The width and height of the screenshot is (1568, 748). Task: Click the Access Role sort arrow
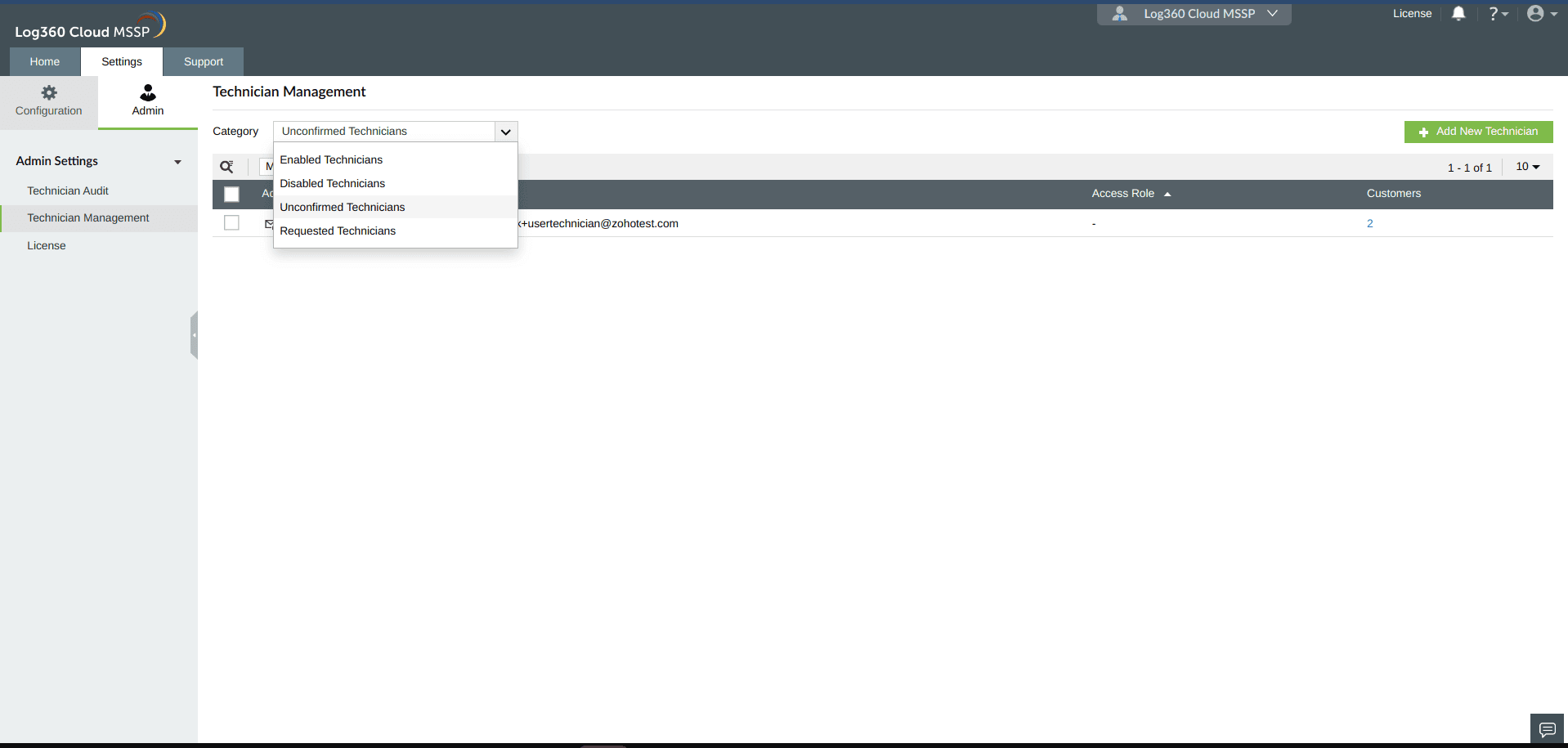coord(1167,195)
